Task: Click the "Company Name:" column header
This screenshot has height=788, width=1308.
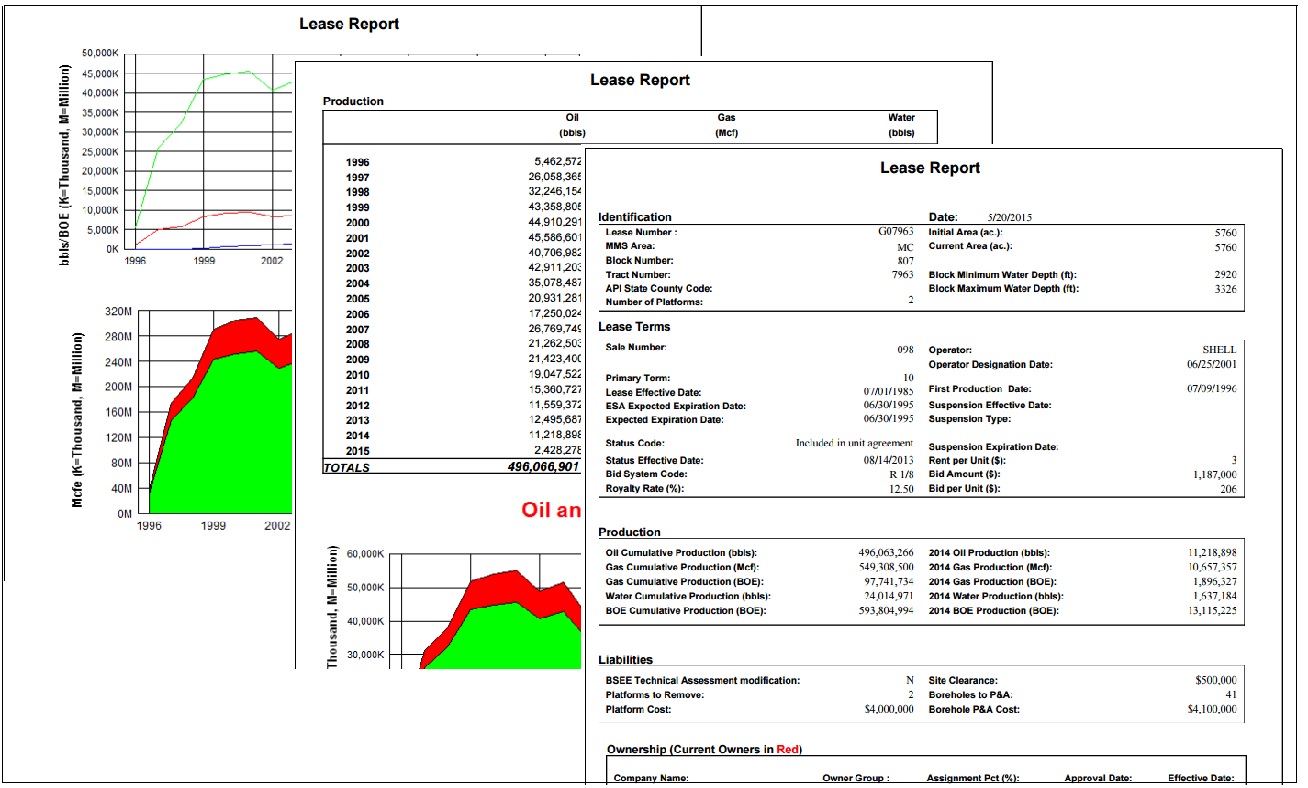Action: [x=651, y=778]
